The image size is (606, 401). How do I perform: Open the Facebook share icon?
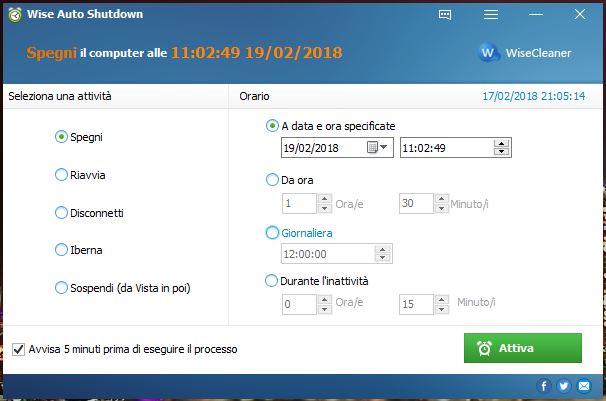coord(545,385)
